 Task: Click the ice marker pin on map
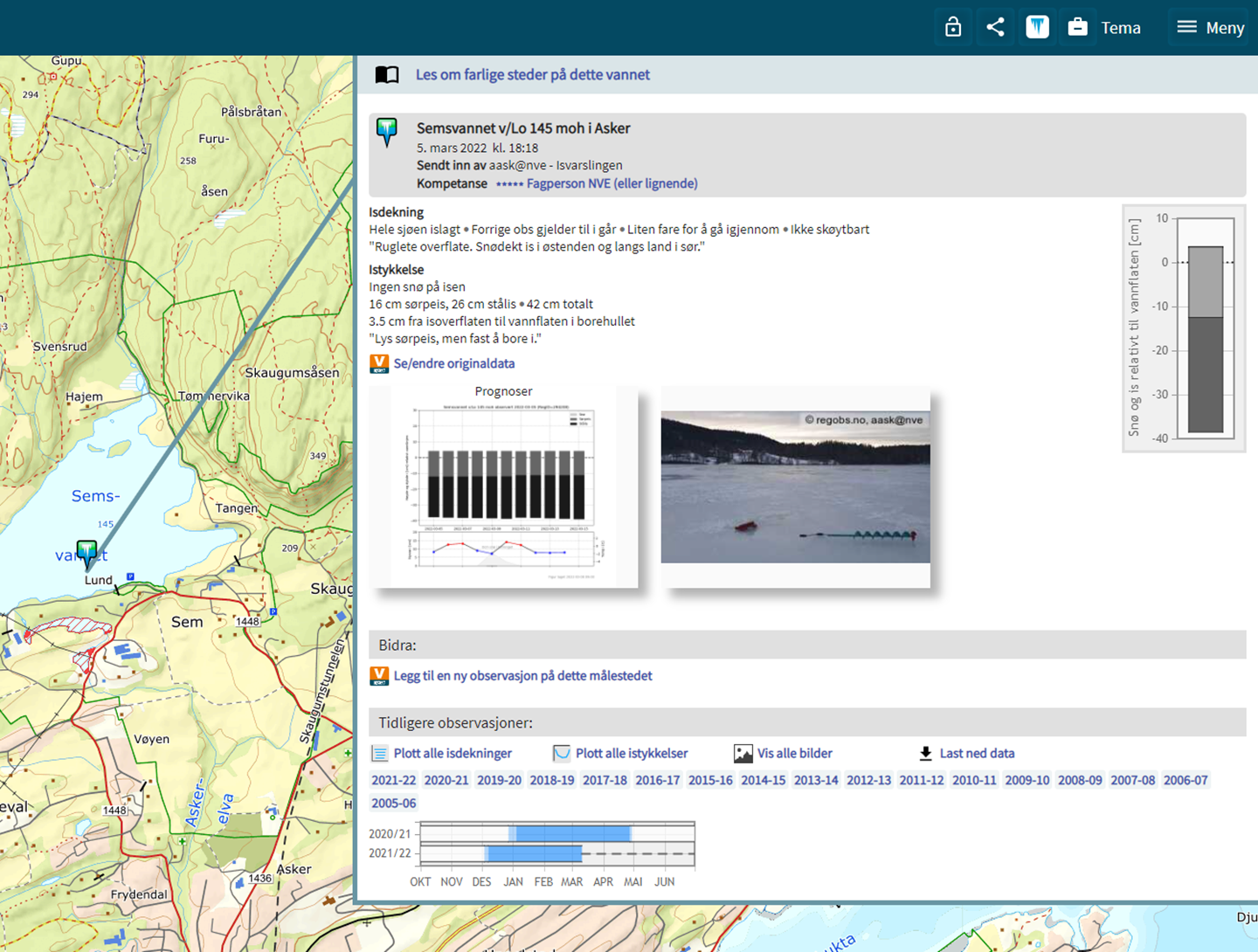(x=86, y=553)
